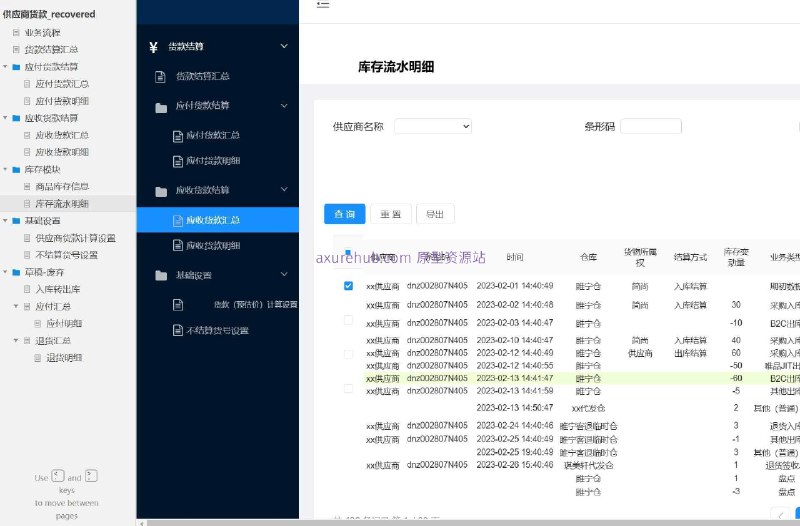Click the 2023-02-13 14:50:47 time cell
Viewport: 800px width, 526px height.
tap(515, 408)
